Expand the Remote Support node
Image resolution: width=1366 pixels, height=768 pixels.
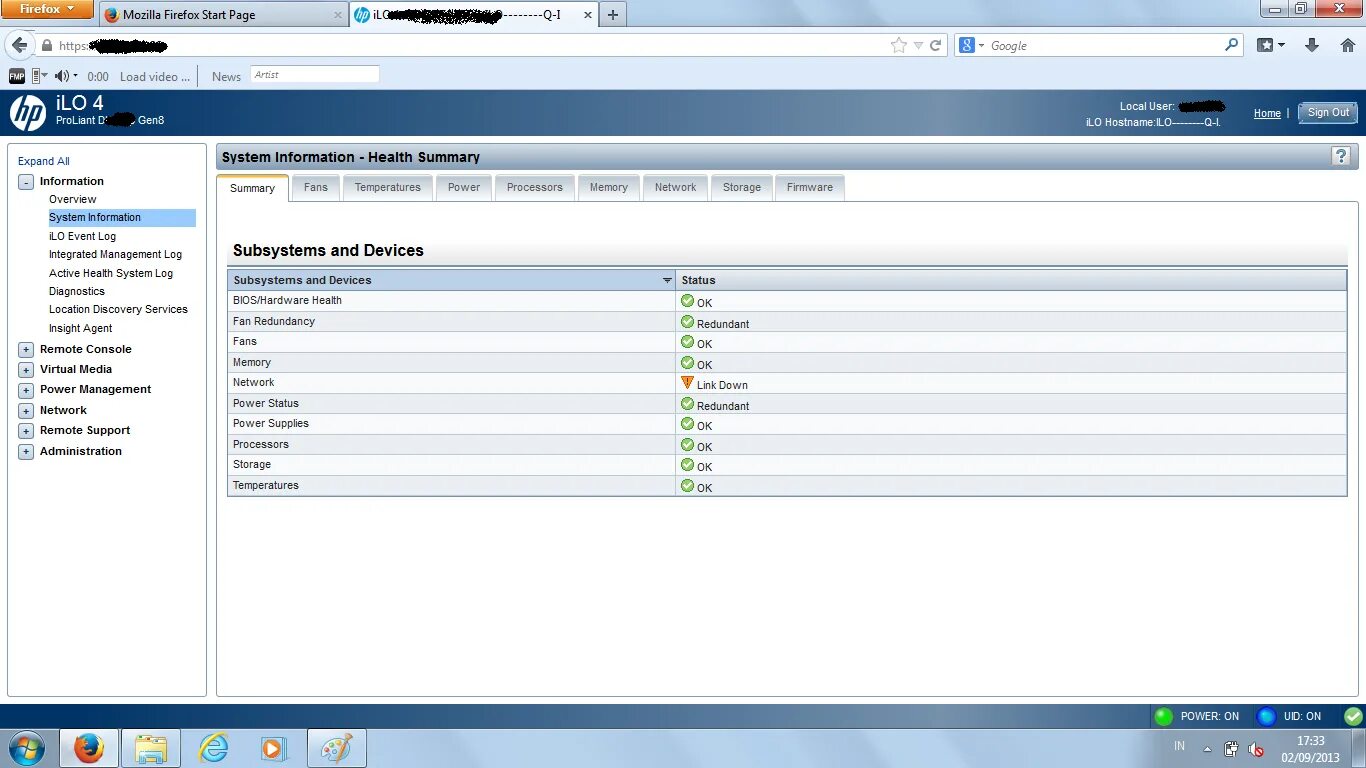pyautogui.click(x=26, y=431)
